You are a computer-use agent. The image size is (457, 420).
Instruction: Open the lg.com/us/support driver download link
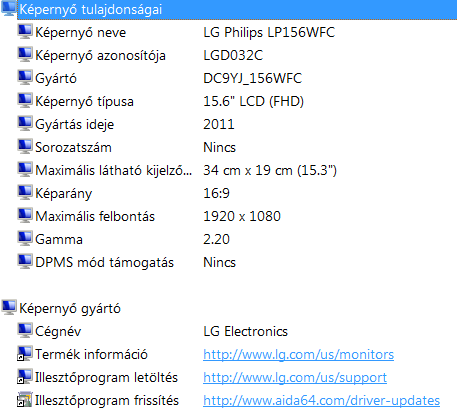click(x=295, y=377)
